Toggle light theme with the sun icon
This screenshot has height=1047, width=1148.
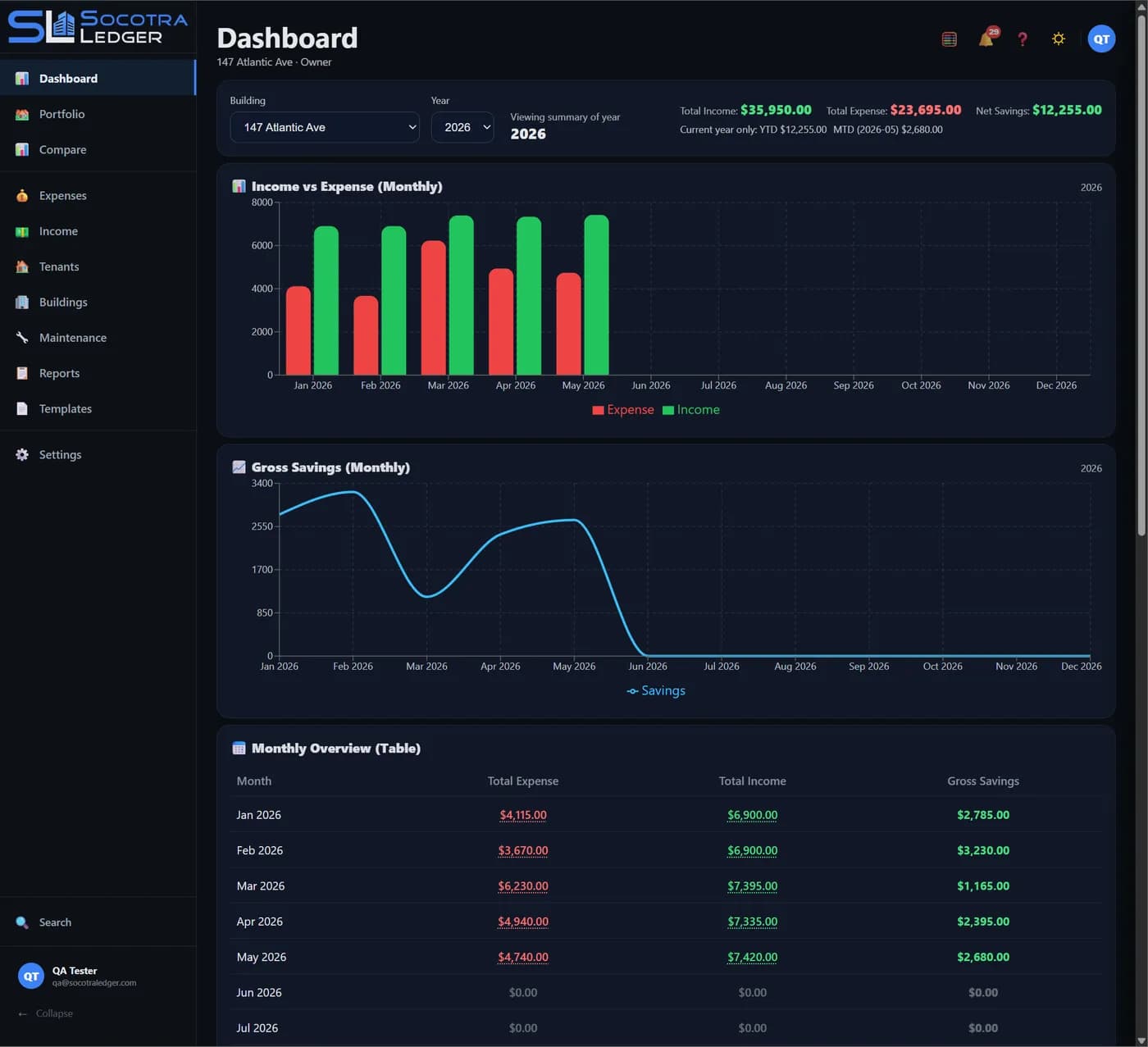1059,39
